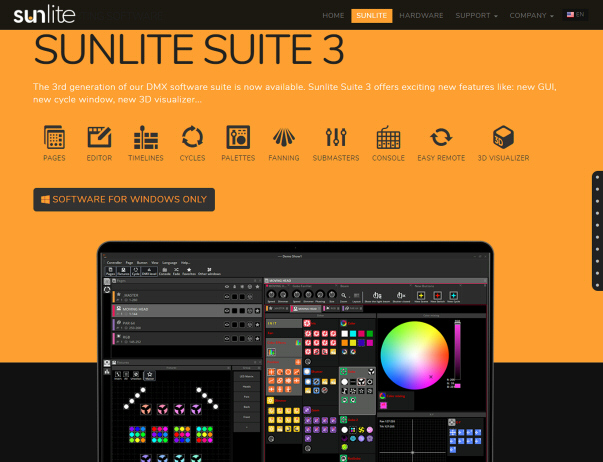Click LED Matrix group button in Fixtures panel
This screenshot has height=462, width=603.
[x=247, y=376]
